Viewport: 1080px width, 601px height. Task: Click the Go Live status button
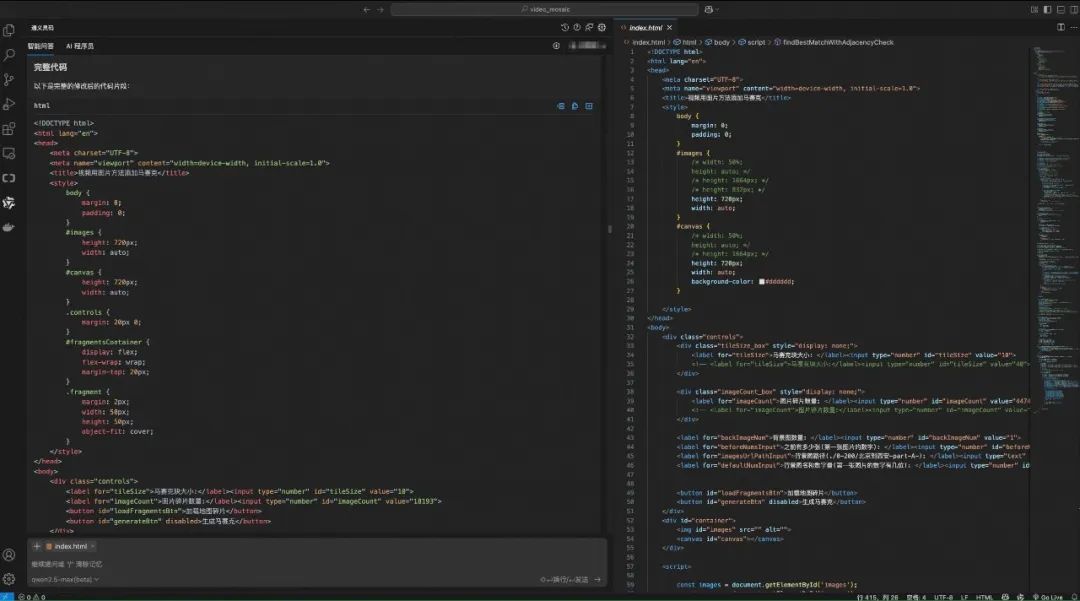[1048, 597]
